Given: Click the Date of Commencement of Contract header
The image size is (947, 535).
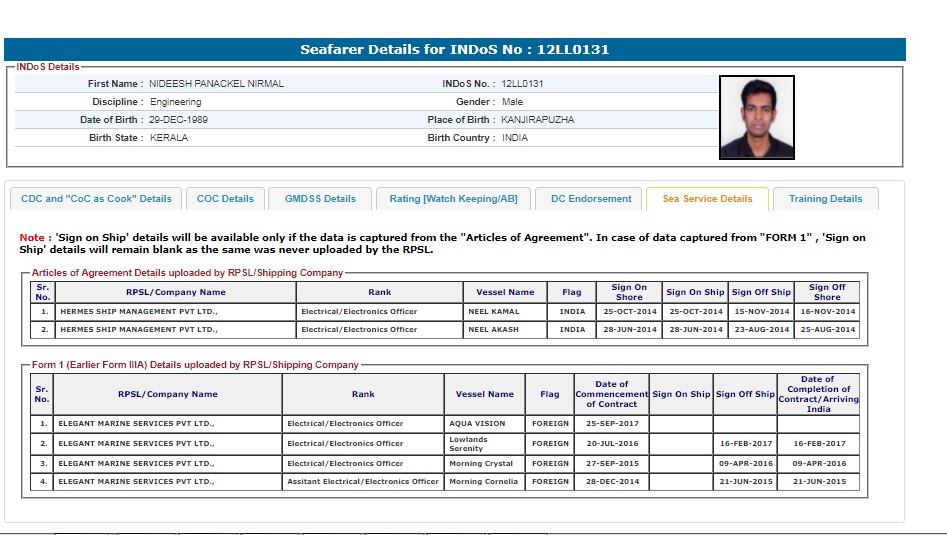Looking at the screenshot, I should point(611,394).
